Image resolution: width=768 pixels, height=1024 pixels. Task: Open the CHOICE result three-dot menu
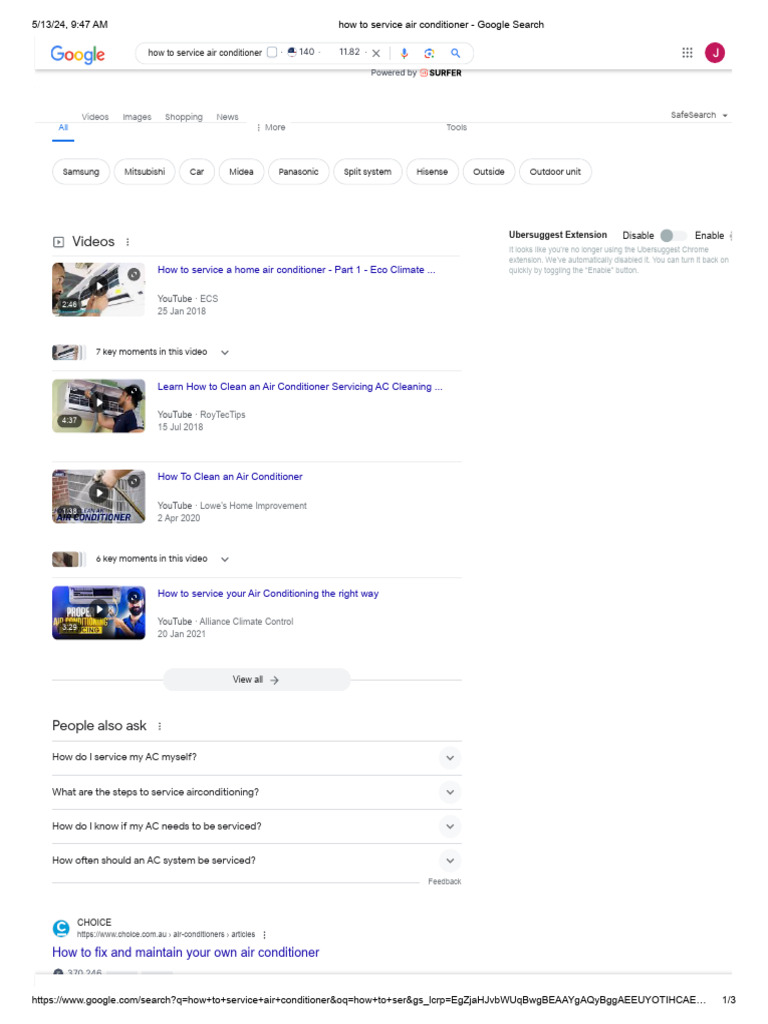point(264,935)
